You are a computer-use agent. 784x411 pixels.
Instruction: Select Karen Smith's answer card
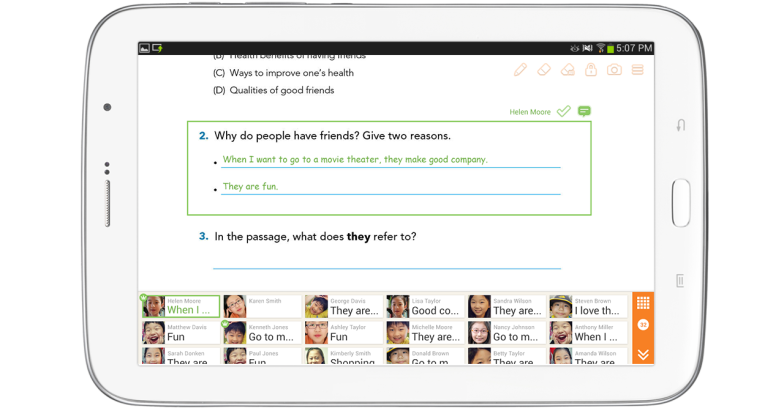click(x=260, y=306)
